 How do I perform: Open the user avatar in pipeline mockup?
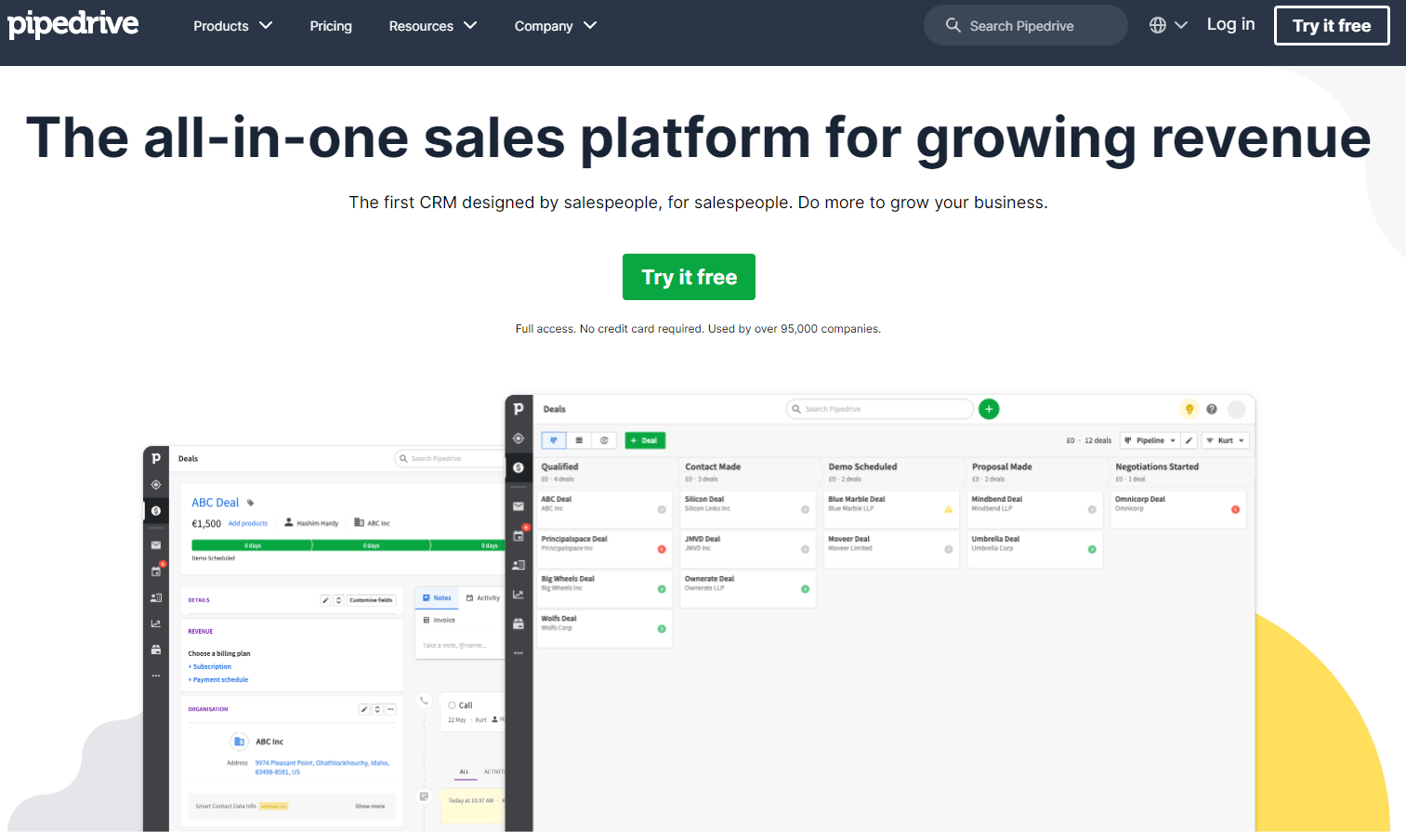pos(1237,409)
